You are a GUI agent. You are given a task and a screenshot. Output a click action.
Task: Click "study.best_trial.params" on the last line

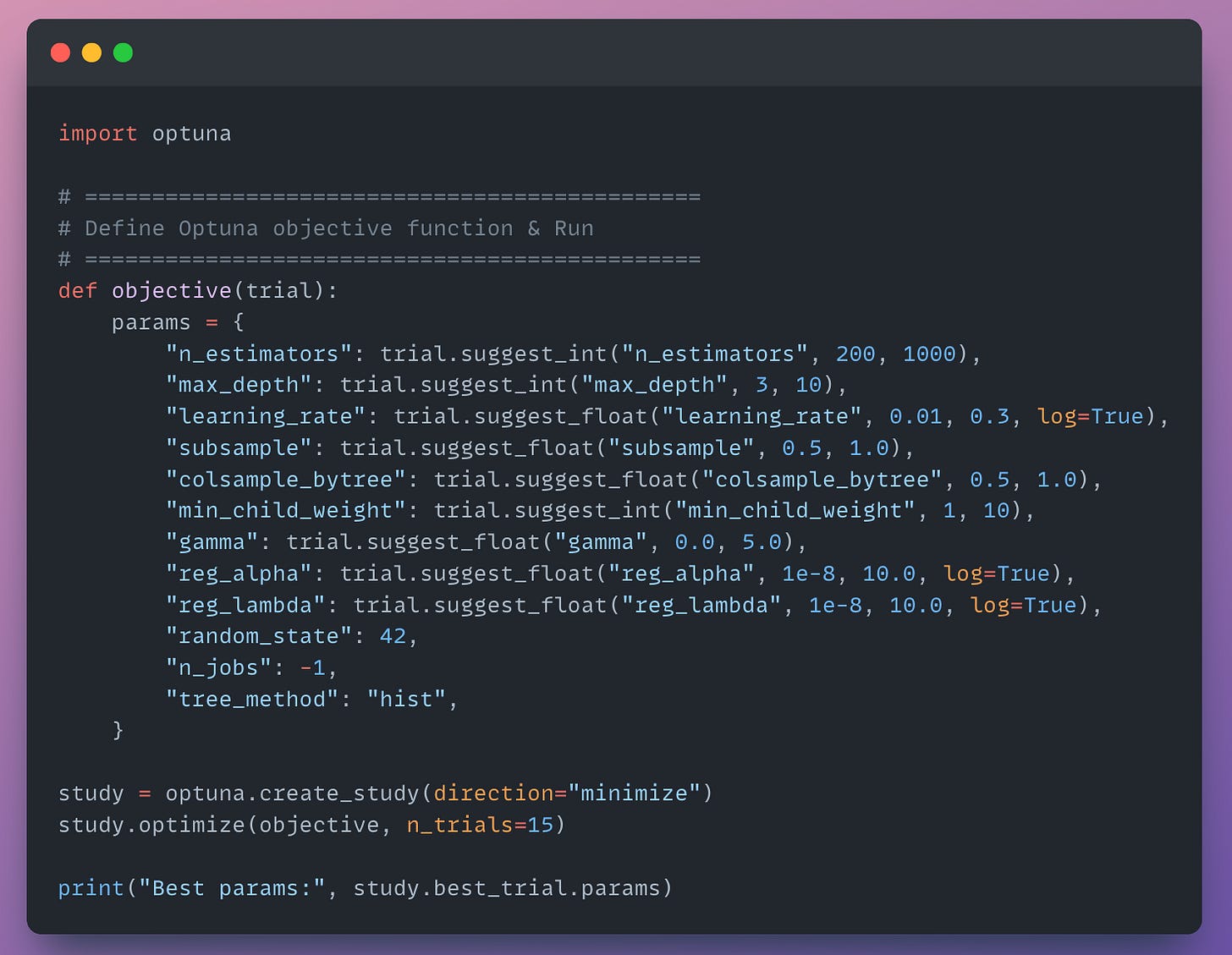506,888
